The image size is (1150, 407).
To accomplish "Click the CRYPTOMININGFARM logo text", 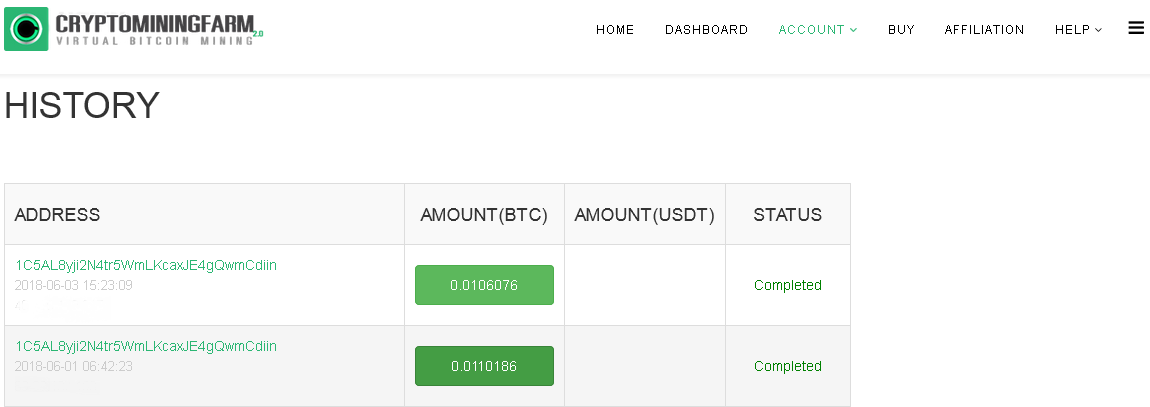I will 155,23.
